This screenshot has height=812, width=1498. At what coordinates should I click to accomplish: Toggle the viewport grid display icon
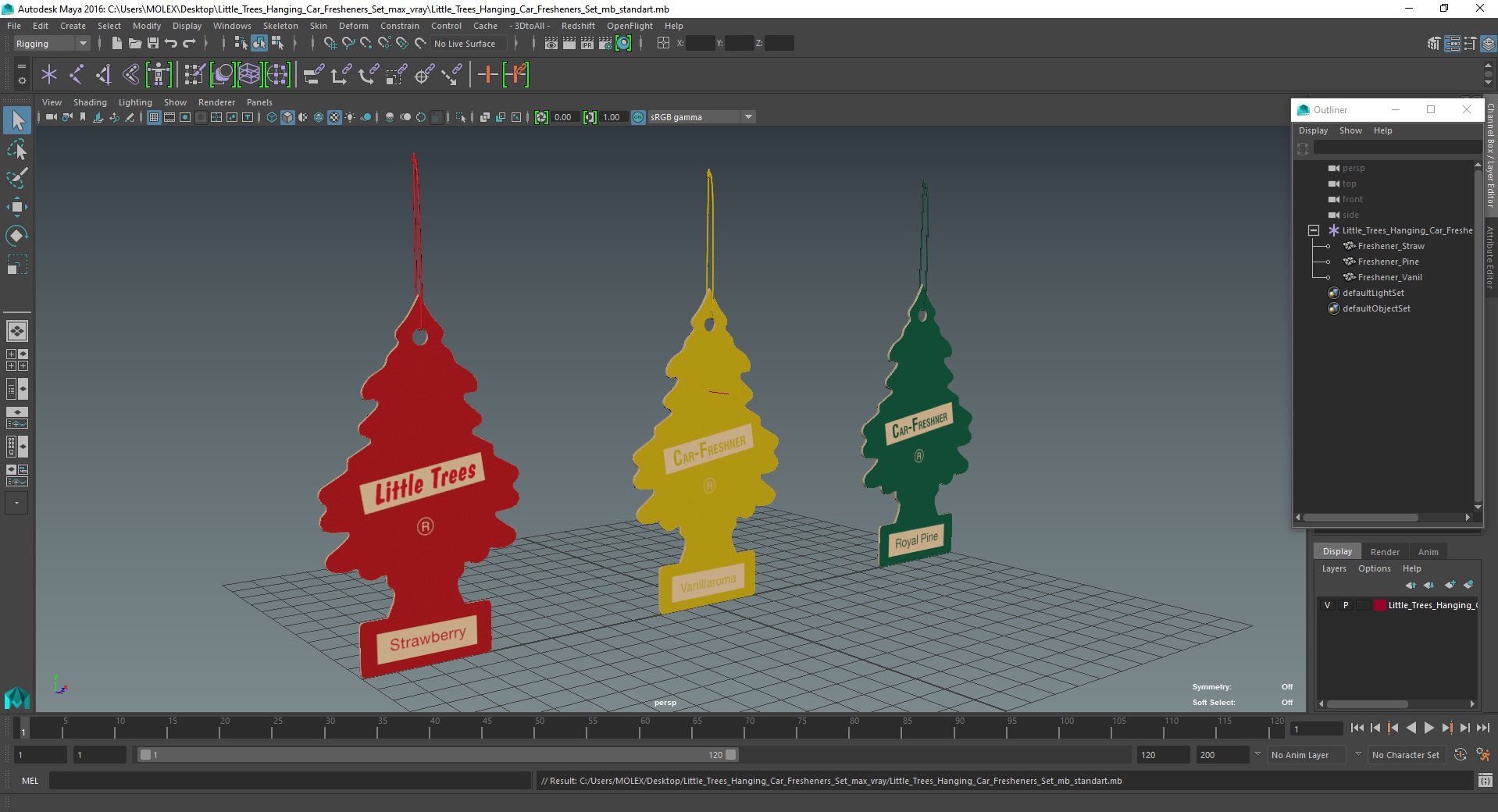click(x=154, y=117)
